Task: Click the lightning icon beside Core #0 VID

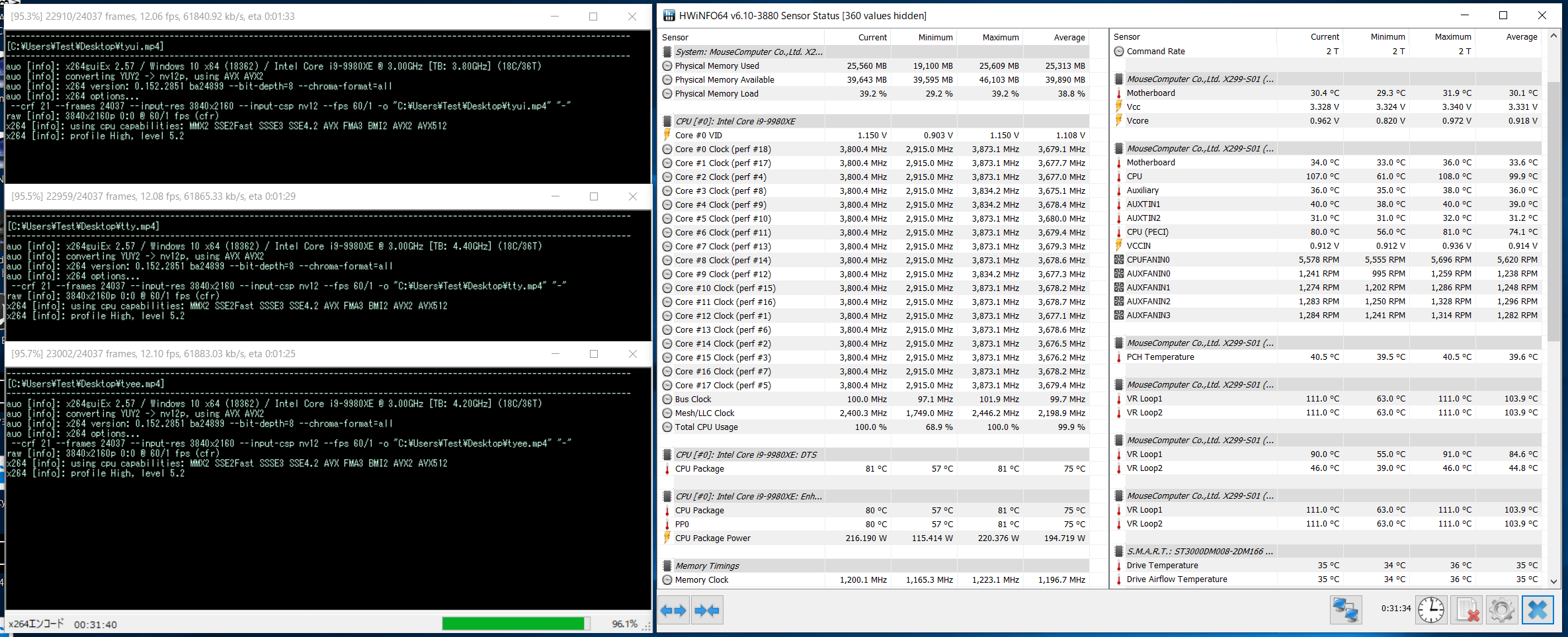Action: (x=667, y=135)
